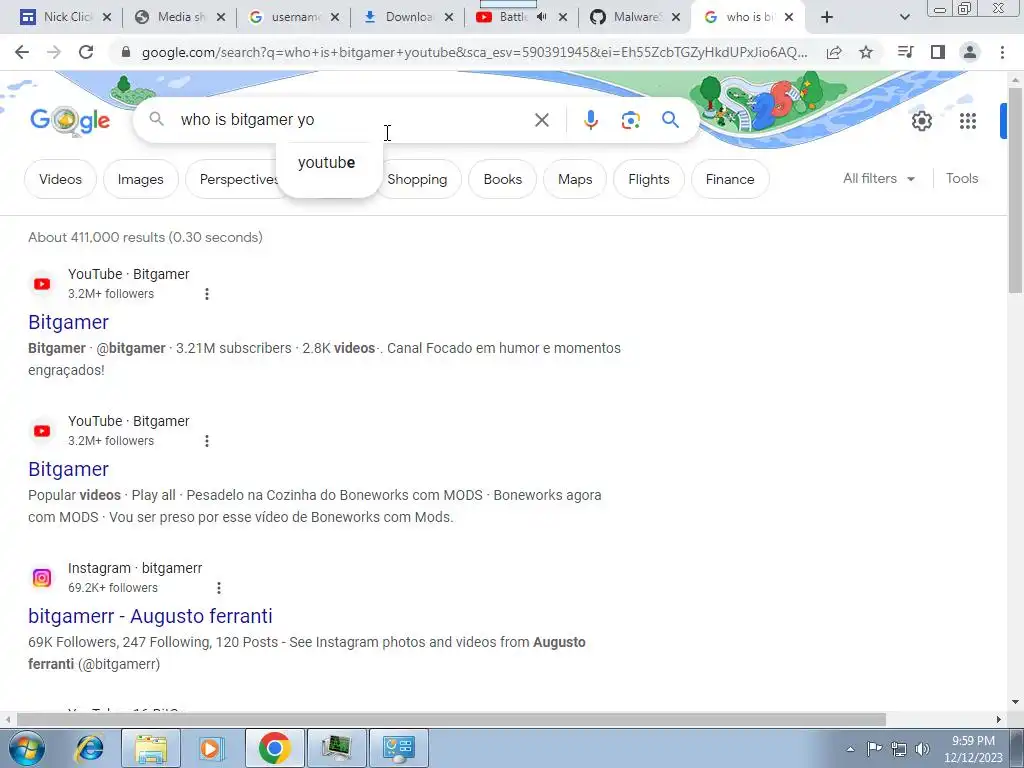The image size is (1024, 768).
Task: Mute the Battle tab audio icon
Action: tap(541, 17)
